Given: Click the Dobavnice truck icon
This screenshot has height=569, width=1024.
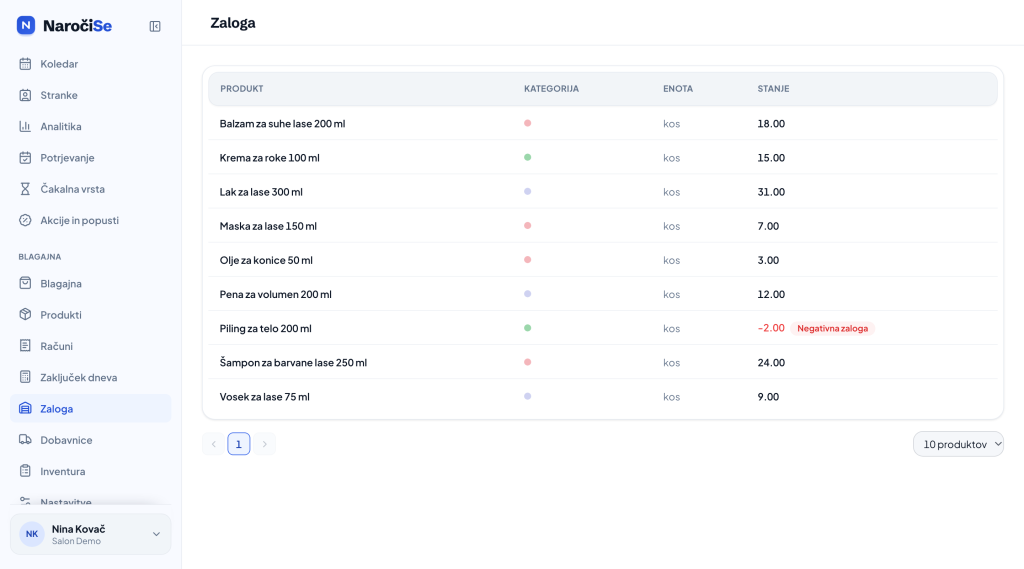Looking at the screenshot, I should (x=25, y=440).
